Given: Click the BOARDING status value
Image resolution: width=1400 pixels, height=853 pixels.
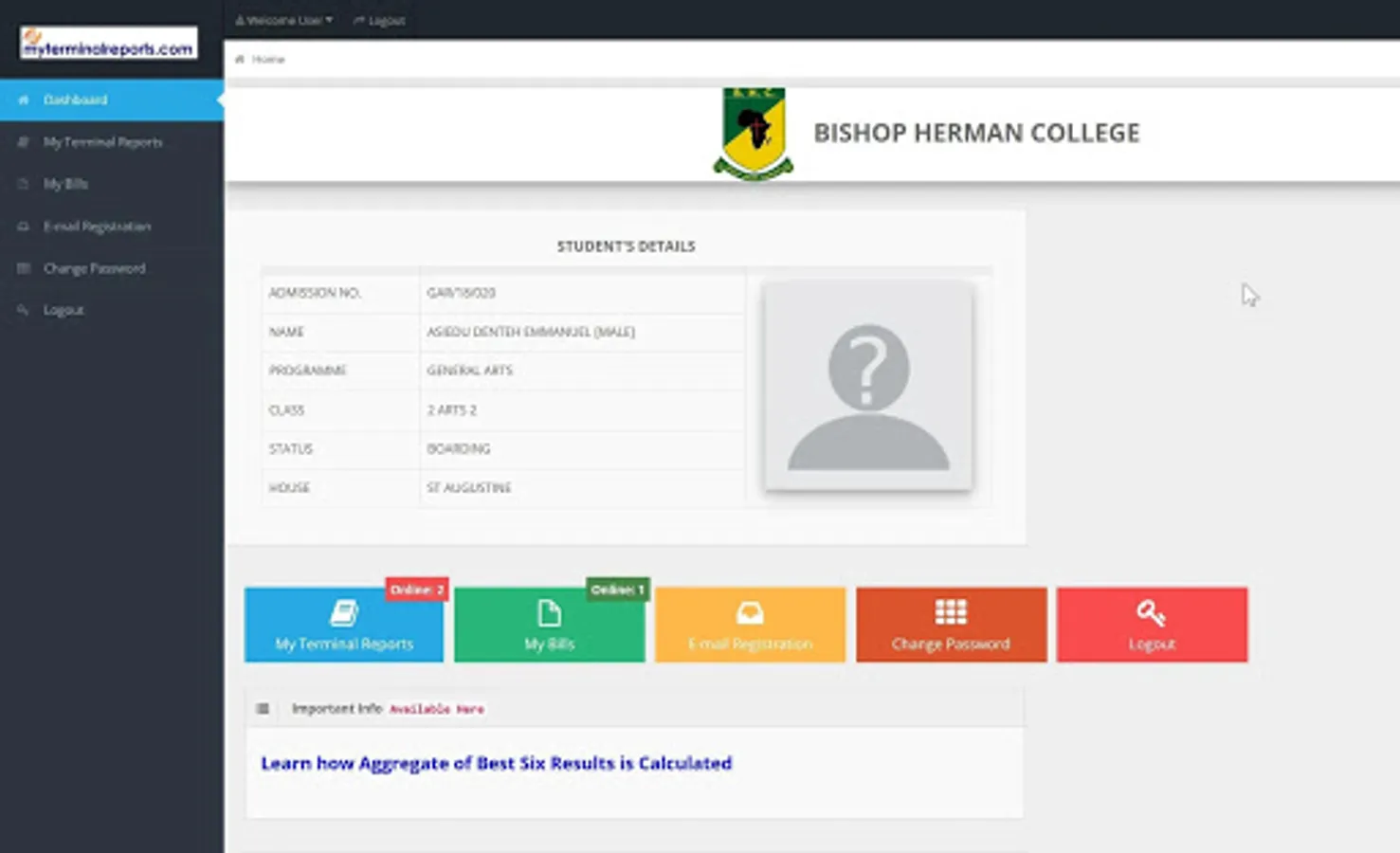Looking at the screenshot, I should pos(458,449).
